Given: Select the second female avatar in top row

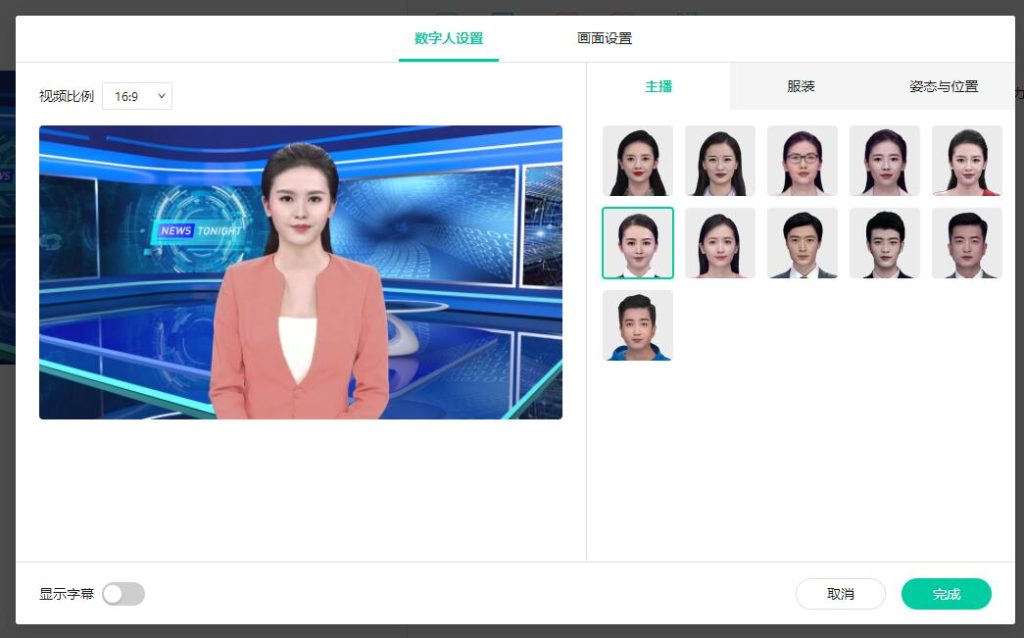Looking at the screenshot, I should click(x=719, y=160).
